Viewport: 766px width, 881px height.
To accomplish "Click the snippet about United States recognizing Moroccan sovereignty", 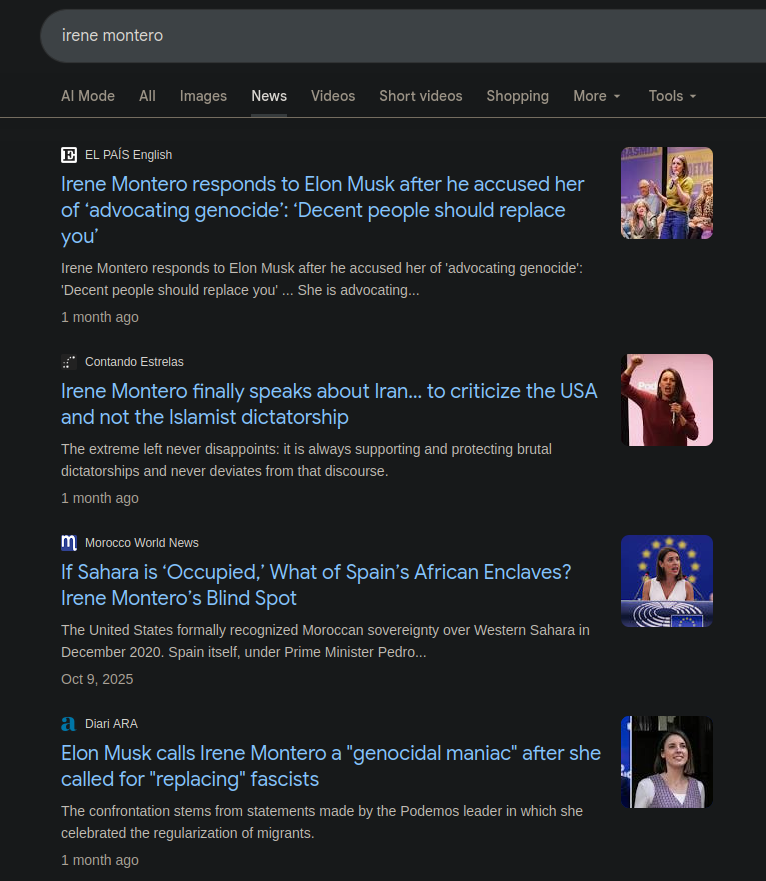I will (325, 641).
